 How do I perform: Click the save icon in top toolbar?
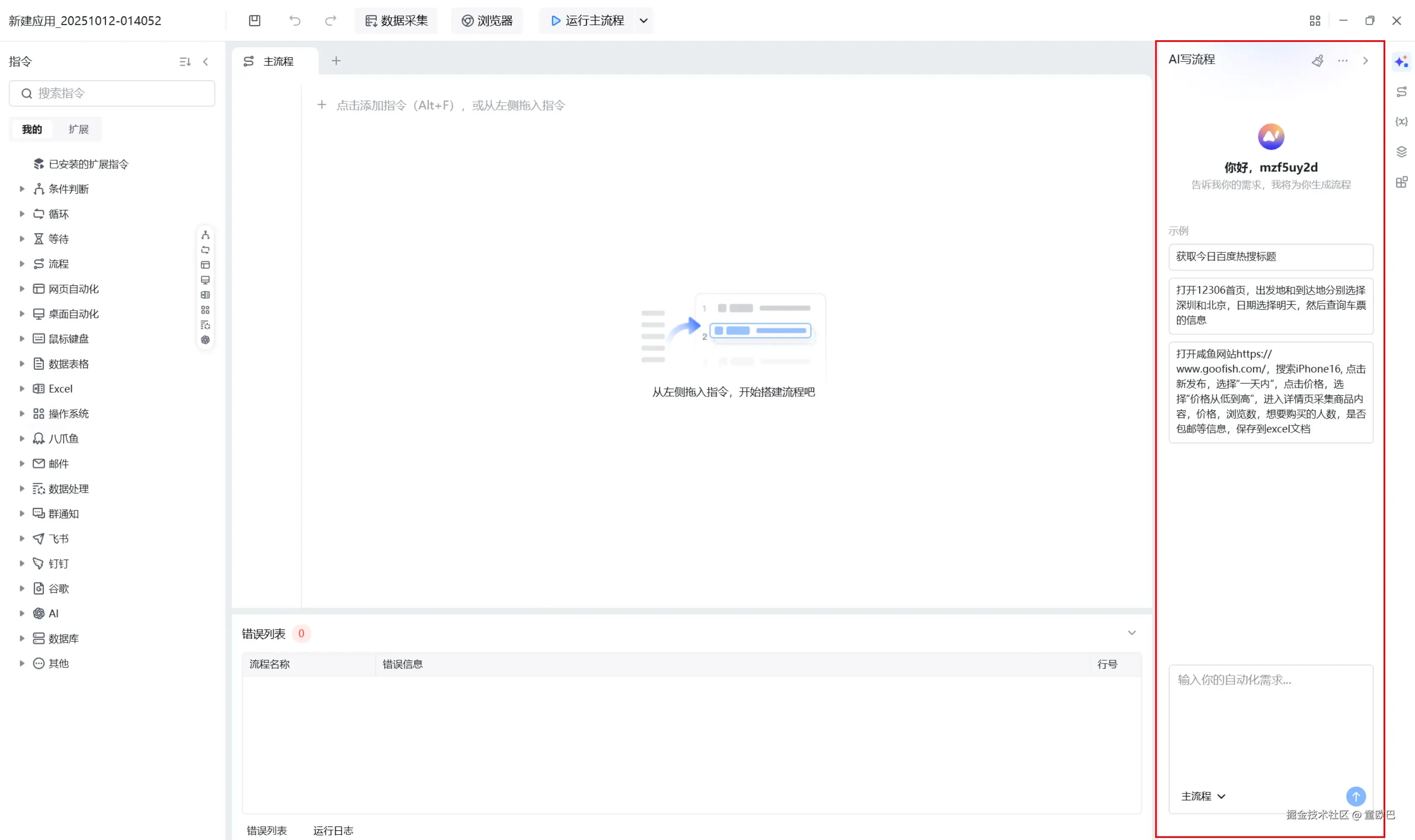click(x=255, y=21)
